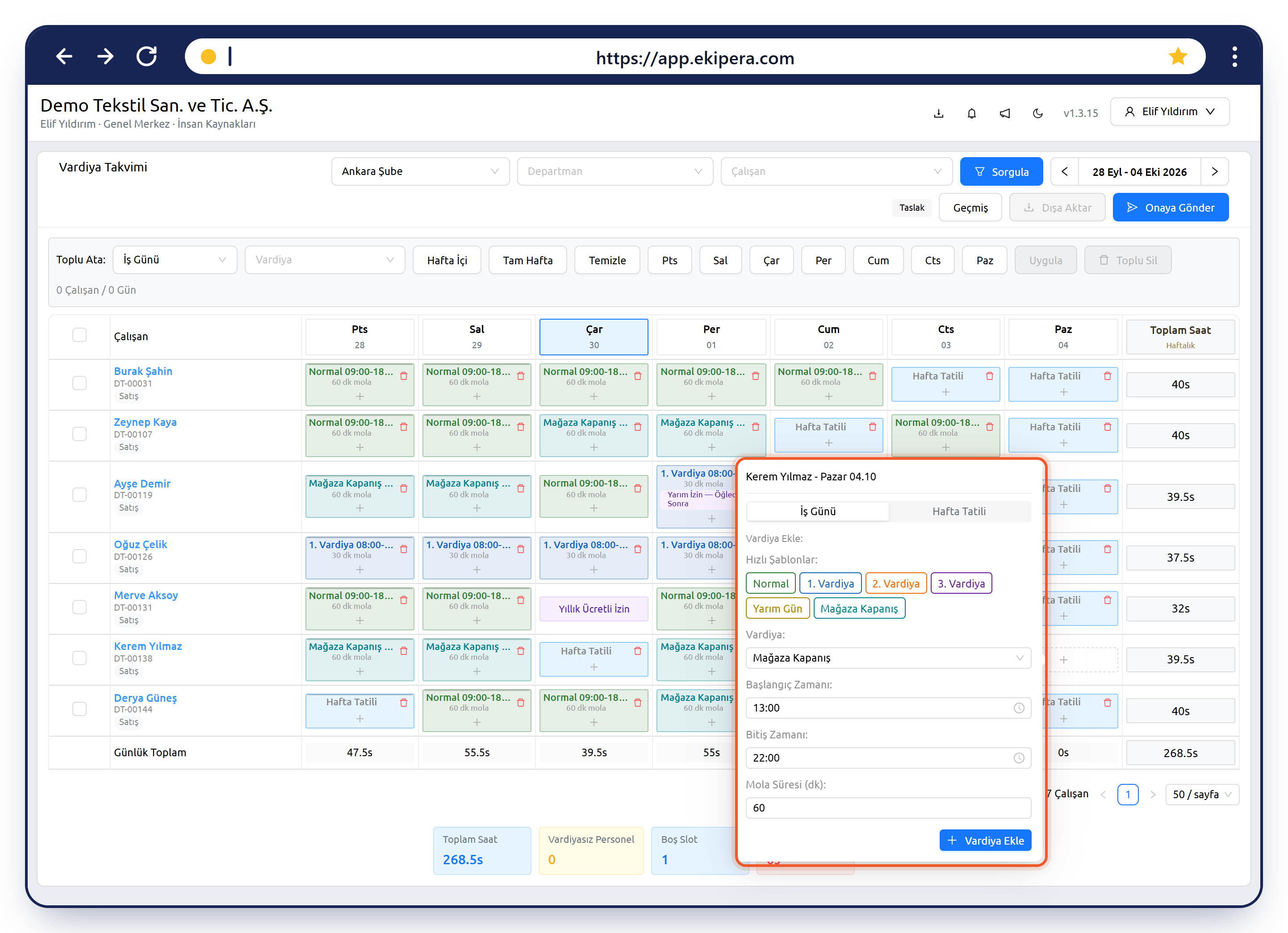The height and width of the screenshot is (933, 1288).
Task: Go to next week arrow
Action: (1215, 171)
